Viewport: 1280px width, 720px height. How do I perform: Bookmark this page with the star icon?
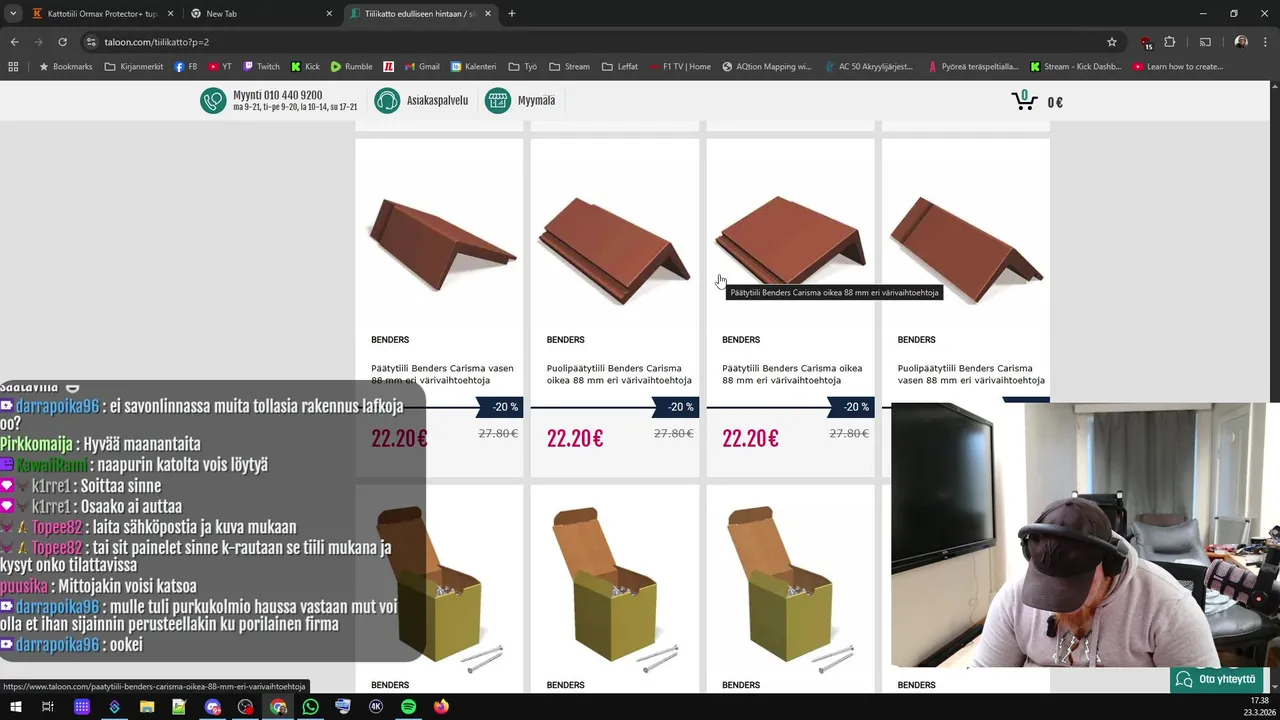[x=1112, y=42]
